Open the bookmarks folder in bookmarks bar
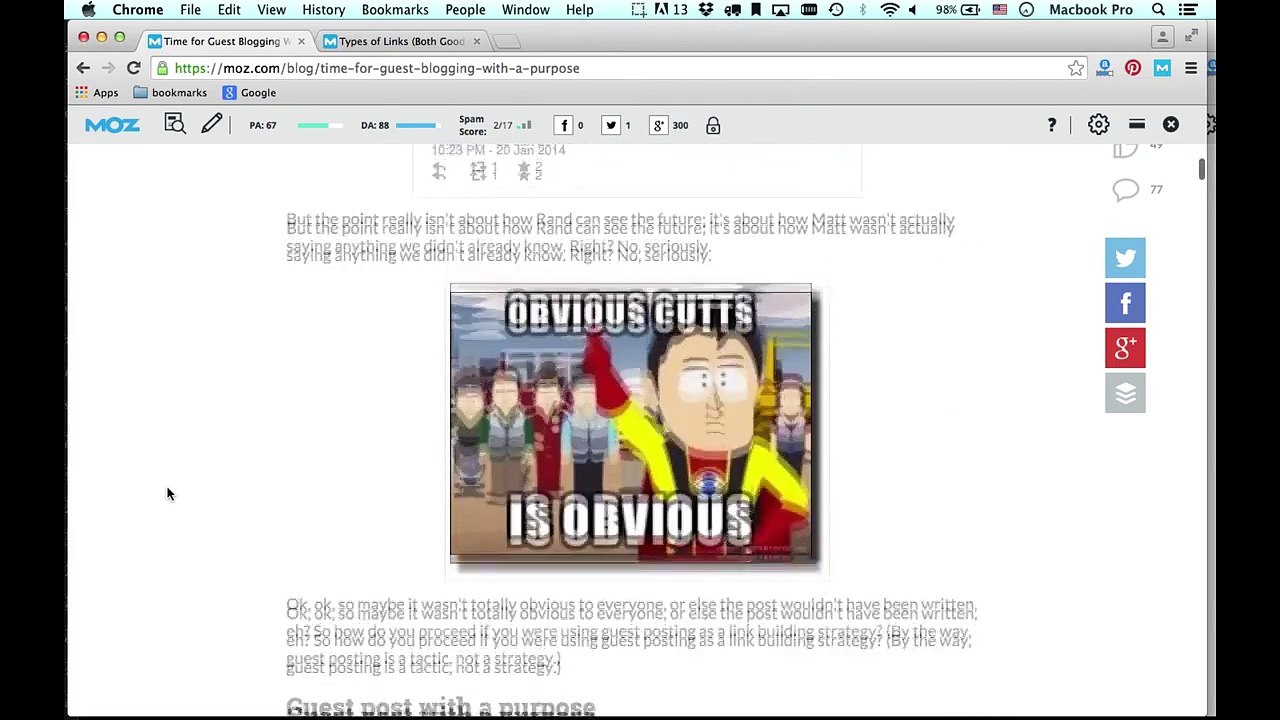 pyautogui.click(x=170, y=93)
